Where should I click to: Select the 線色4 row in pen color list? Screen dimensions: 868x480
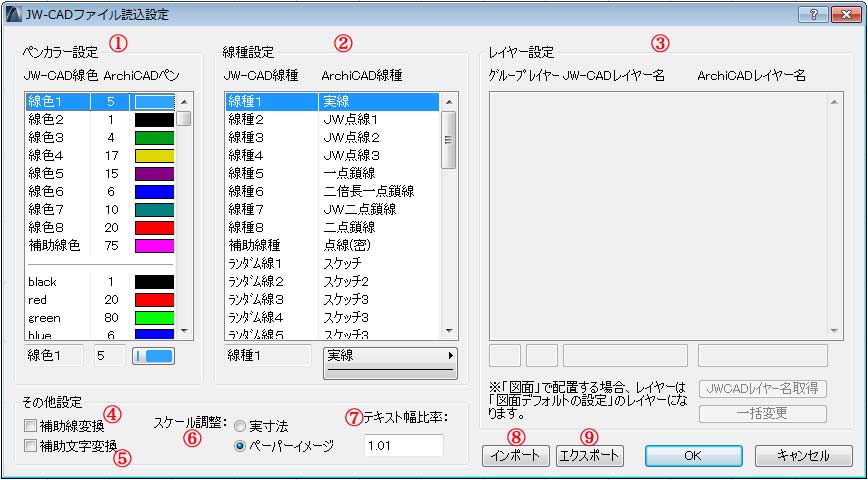coord(101,156)
